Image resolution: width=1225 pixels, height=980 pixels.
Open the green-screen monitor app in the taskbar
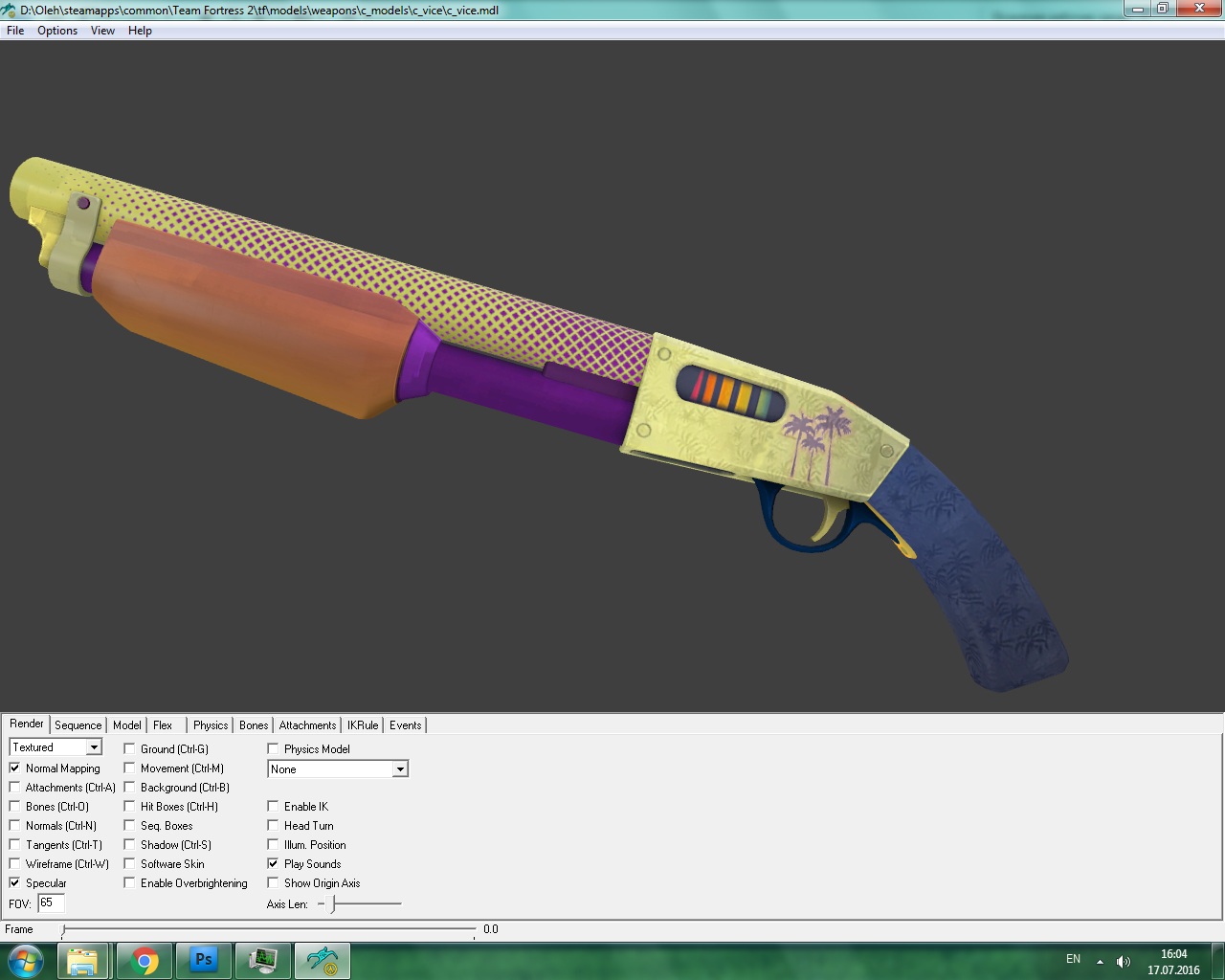click(x=262, y=961)
